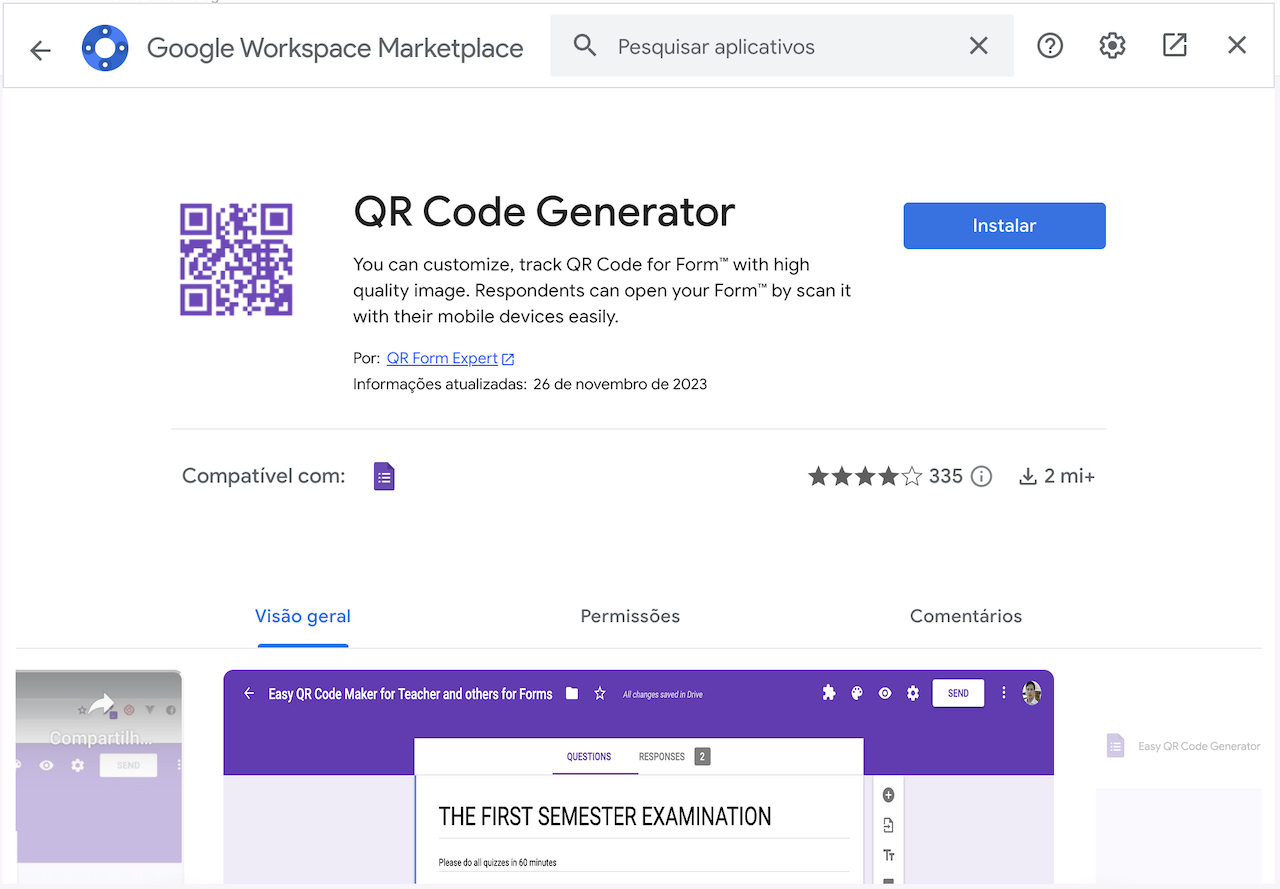
Task: Click the add title Tt icon
Action: point(888,855)
